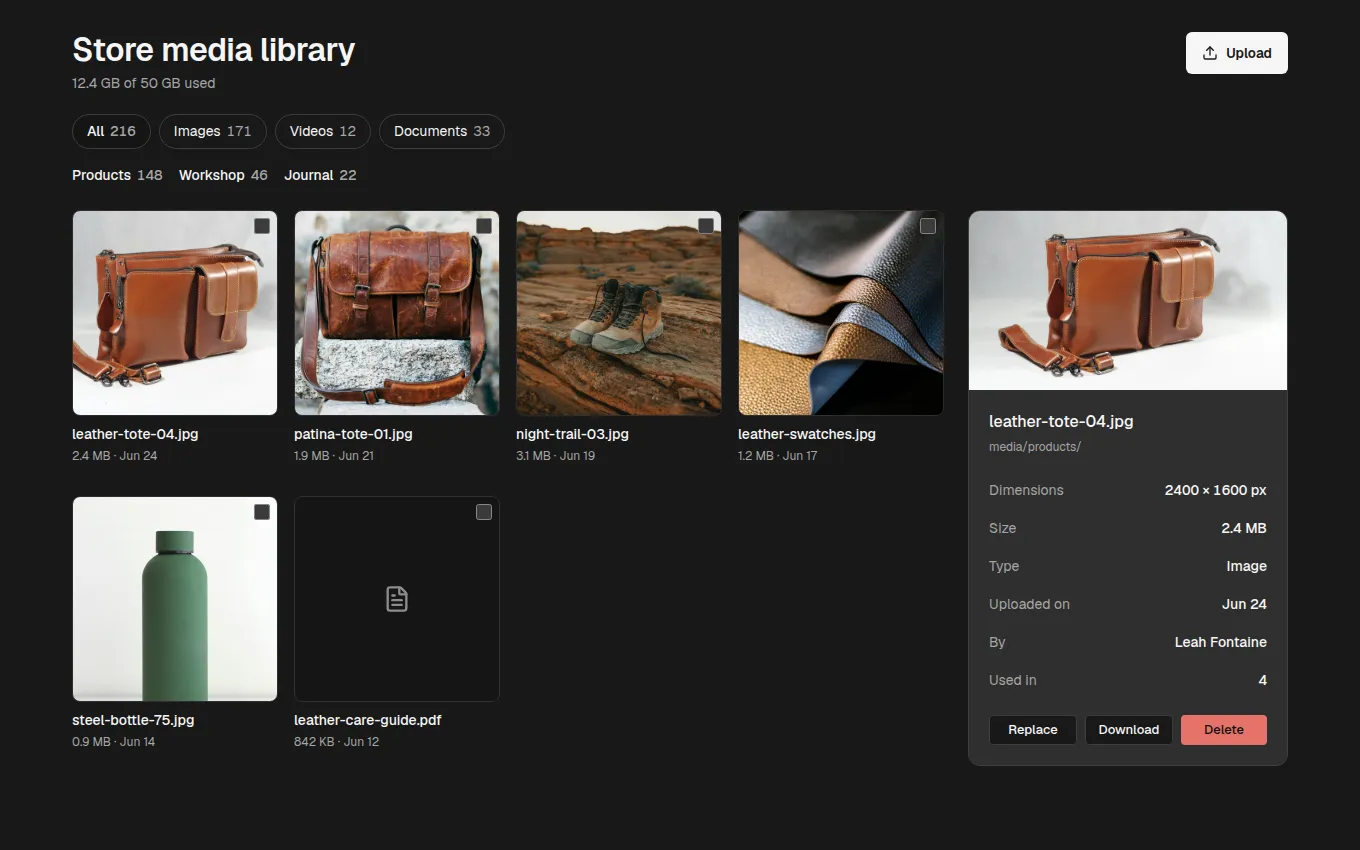Screen dimensions: 1360x850
Task: Mark the steel-bottle-75.jpg checkbox
Action: click(262, 512)
